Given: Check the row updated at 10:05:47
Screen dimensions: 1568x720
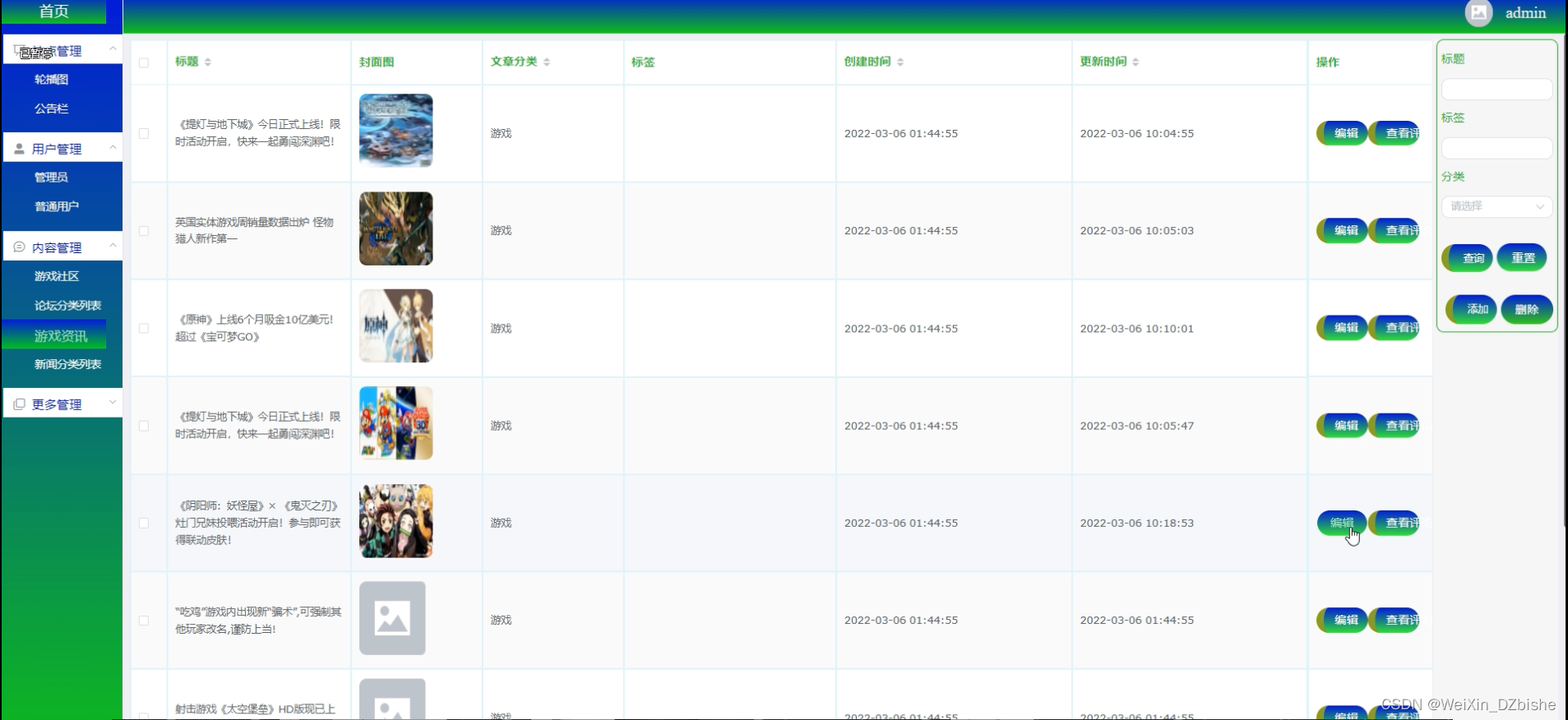Looking at the screenshot, I should [144, 426].
